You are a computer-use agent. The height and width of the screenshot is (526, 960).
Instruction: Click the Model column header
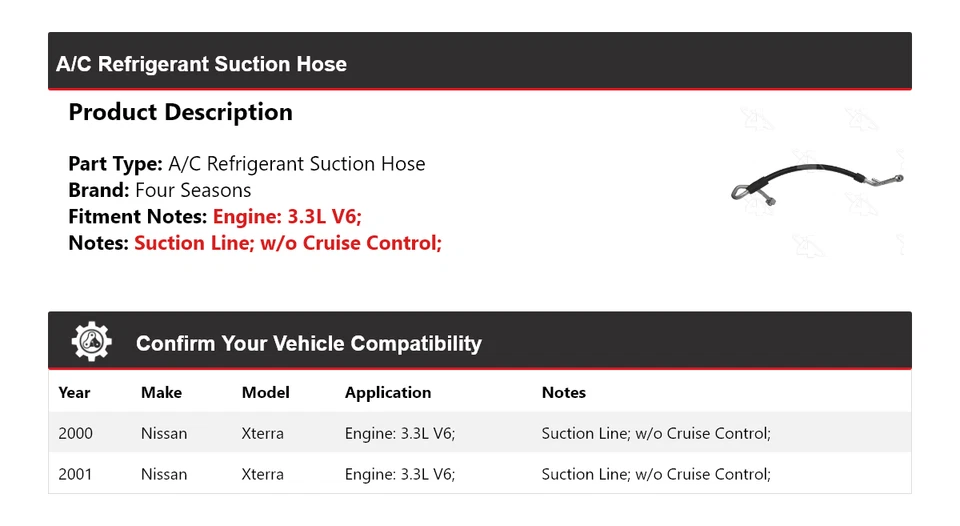(x=265, y=393)
